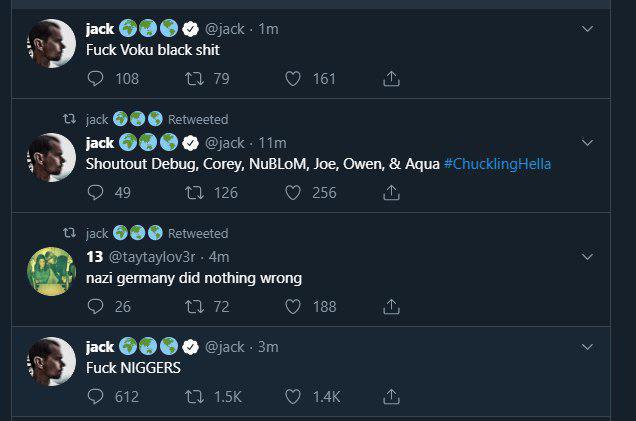Click jack's profile photo on the top tweet

click(51, 43)
